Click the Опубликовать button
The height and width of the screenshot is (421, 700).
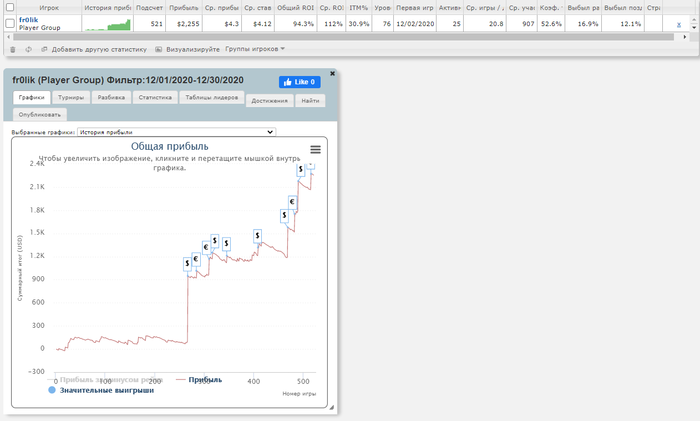[40, 115]
